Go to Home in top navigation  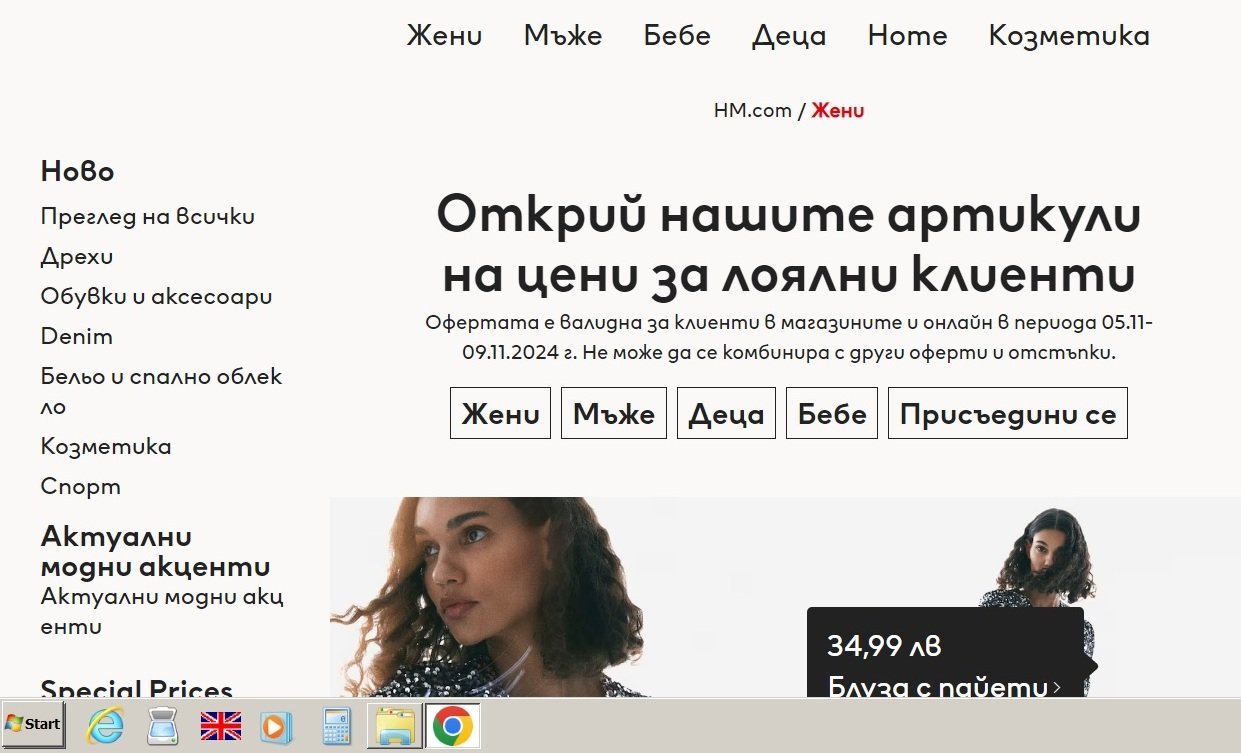click(907, 36)
